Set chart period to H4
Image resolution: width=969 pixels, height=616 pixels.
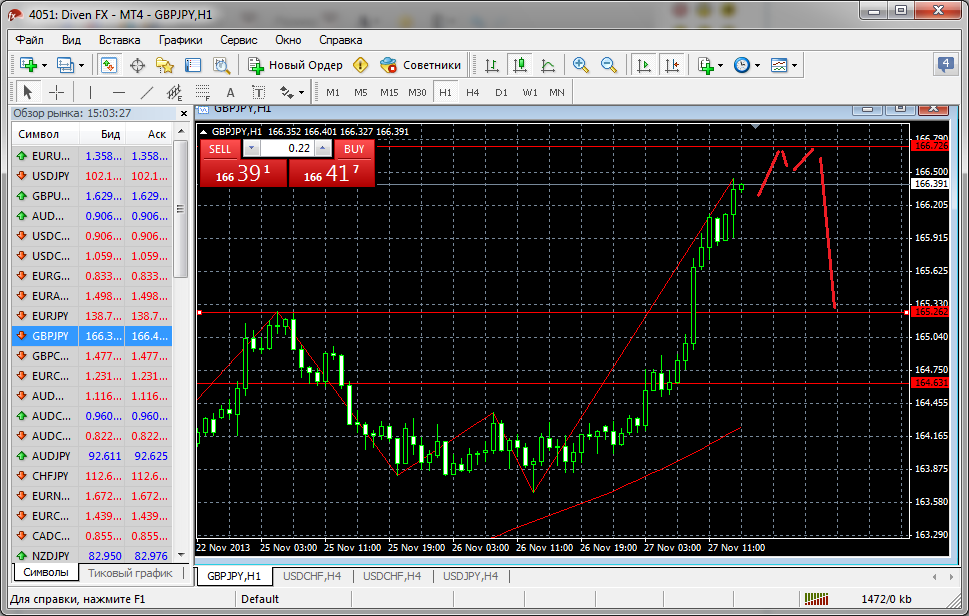(x=473, y=93)
